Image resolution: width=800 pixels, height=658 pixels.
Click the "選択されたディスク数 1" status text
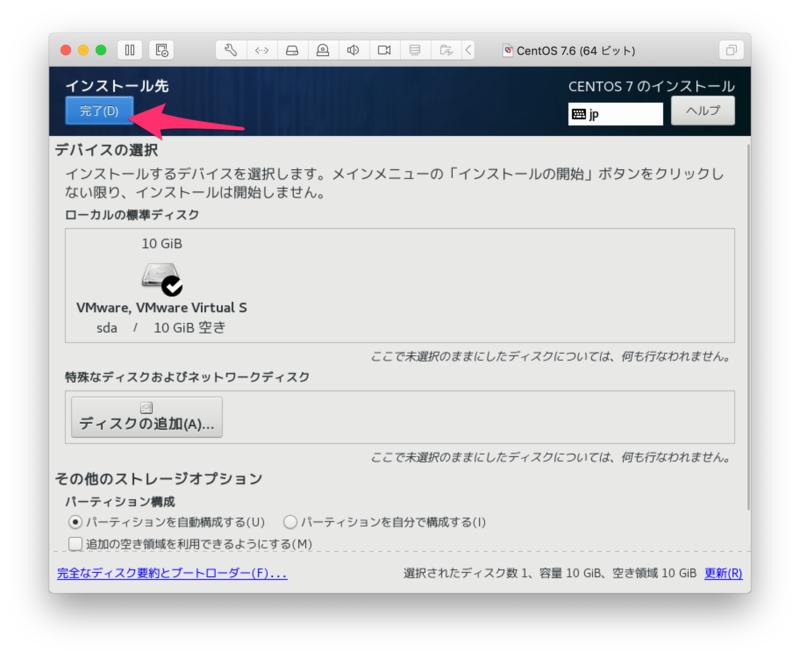[x=464, y=573]
